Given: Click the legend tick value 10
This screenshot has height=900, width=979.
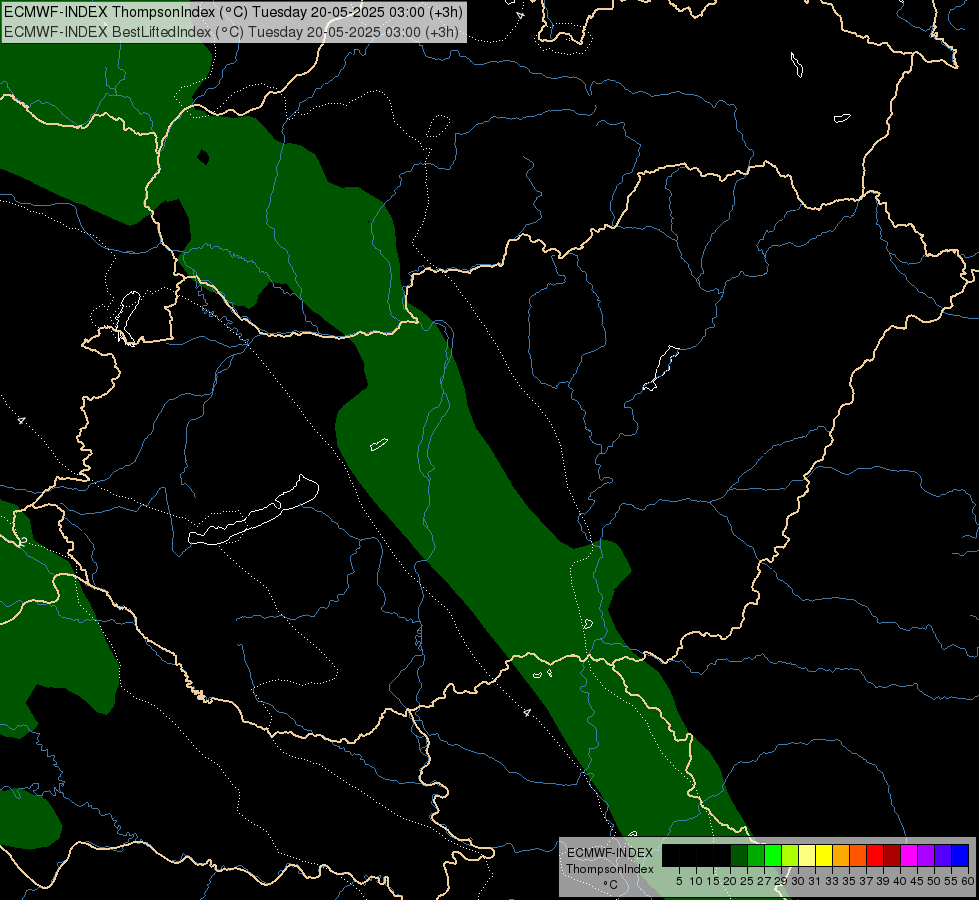Looking at the screenshot, I should (696, 881).
